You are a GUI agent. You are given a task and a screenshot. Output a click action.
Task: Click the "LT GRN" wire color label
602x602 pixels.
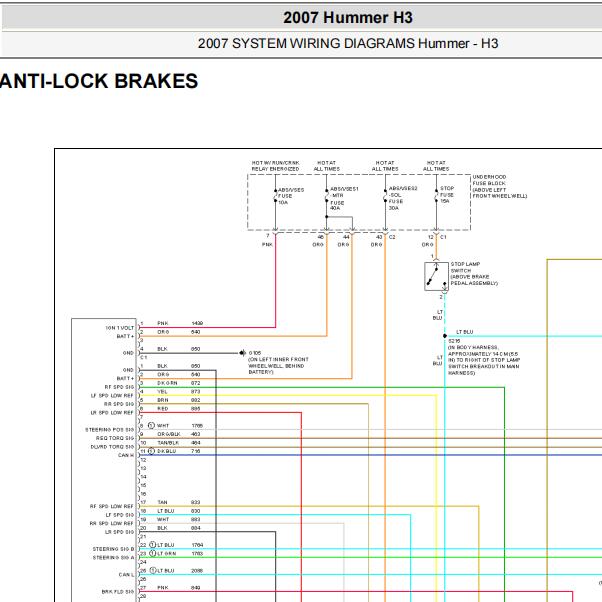167,554
